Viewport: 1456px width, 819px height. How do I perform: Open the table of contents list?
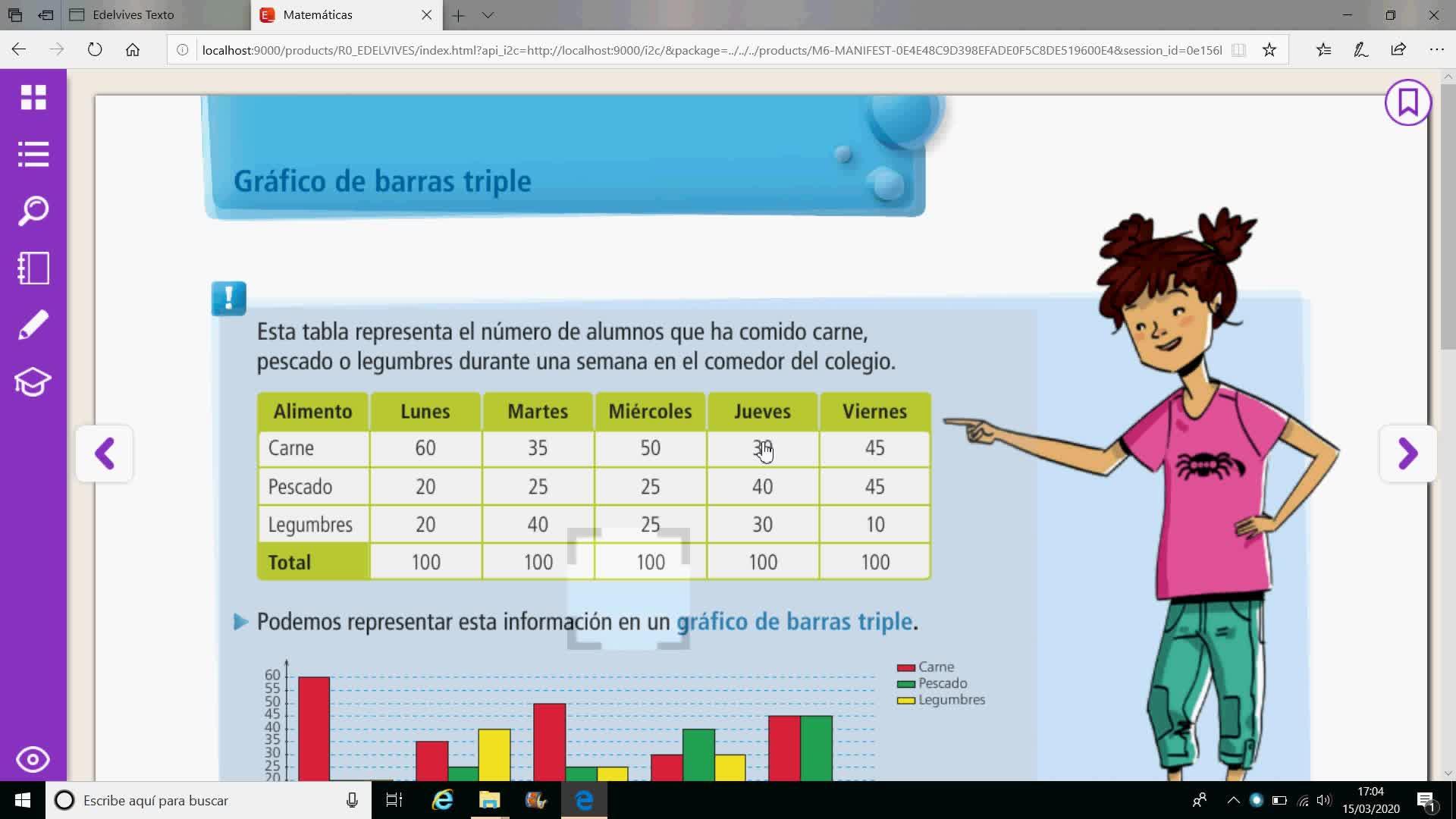(x=33, y=154)
